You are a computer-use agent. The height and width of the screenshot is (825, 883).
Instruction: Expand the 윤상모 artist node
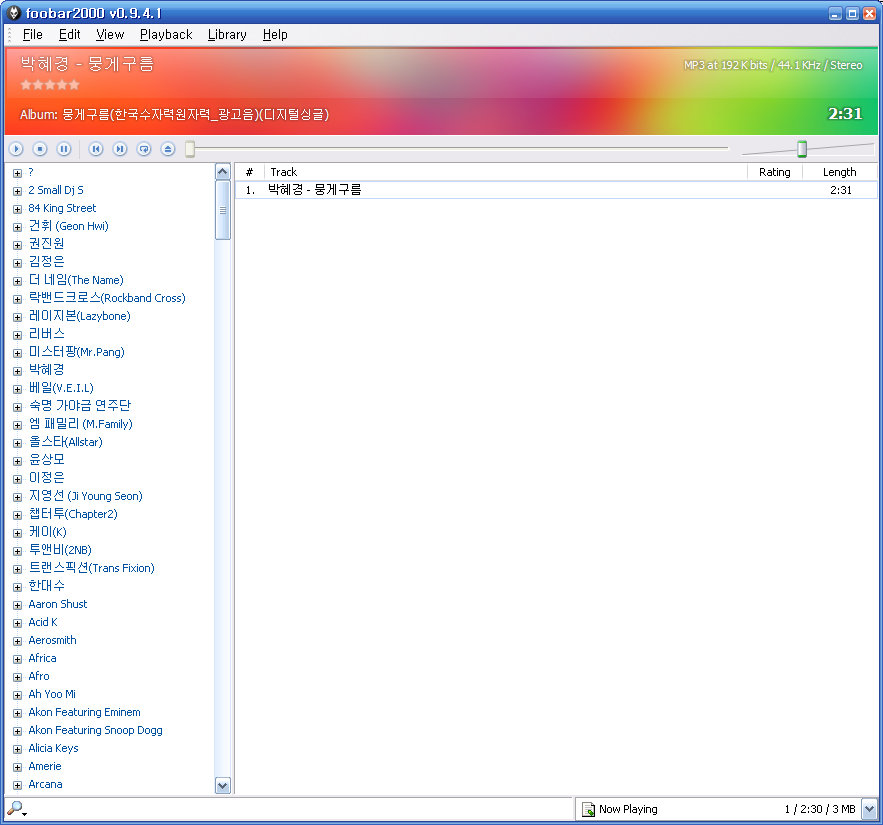(17, 461)
